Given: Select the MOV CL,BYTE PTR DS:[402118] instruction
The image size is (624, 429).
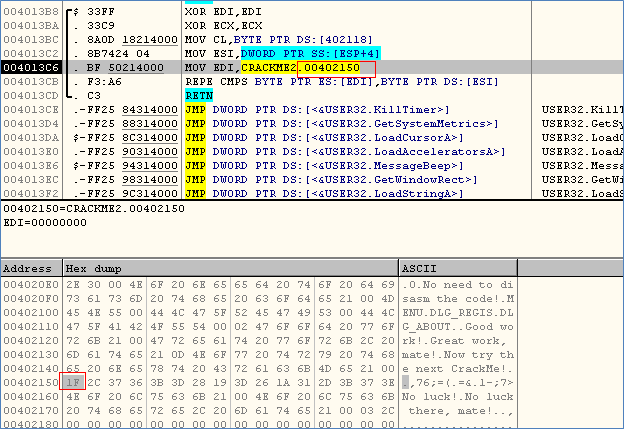Looking at the screenshot, I should coord(270,37).
